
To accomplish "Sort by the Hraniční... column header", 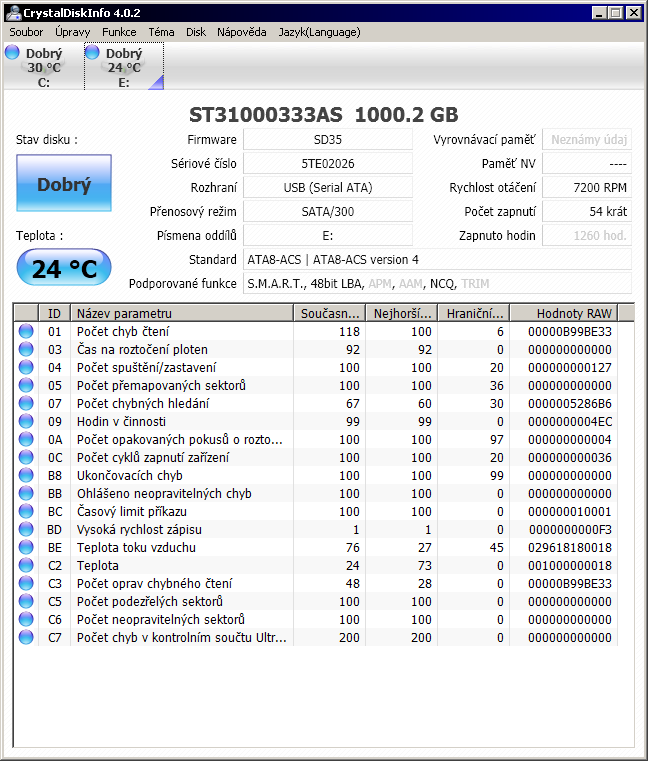I will tap(474, 314).
